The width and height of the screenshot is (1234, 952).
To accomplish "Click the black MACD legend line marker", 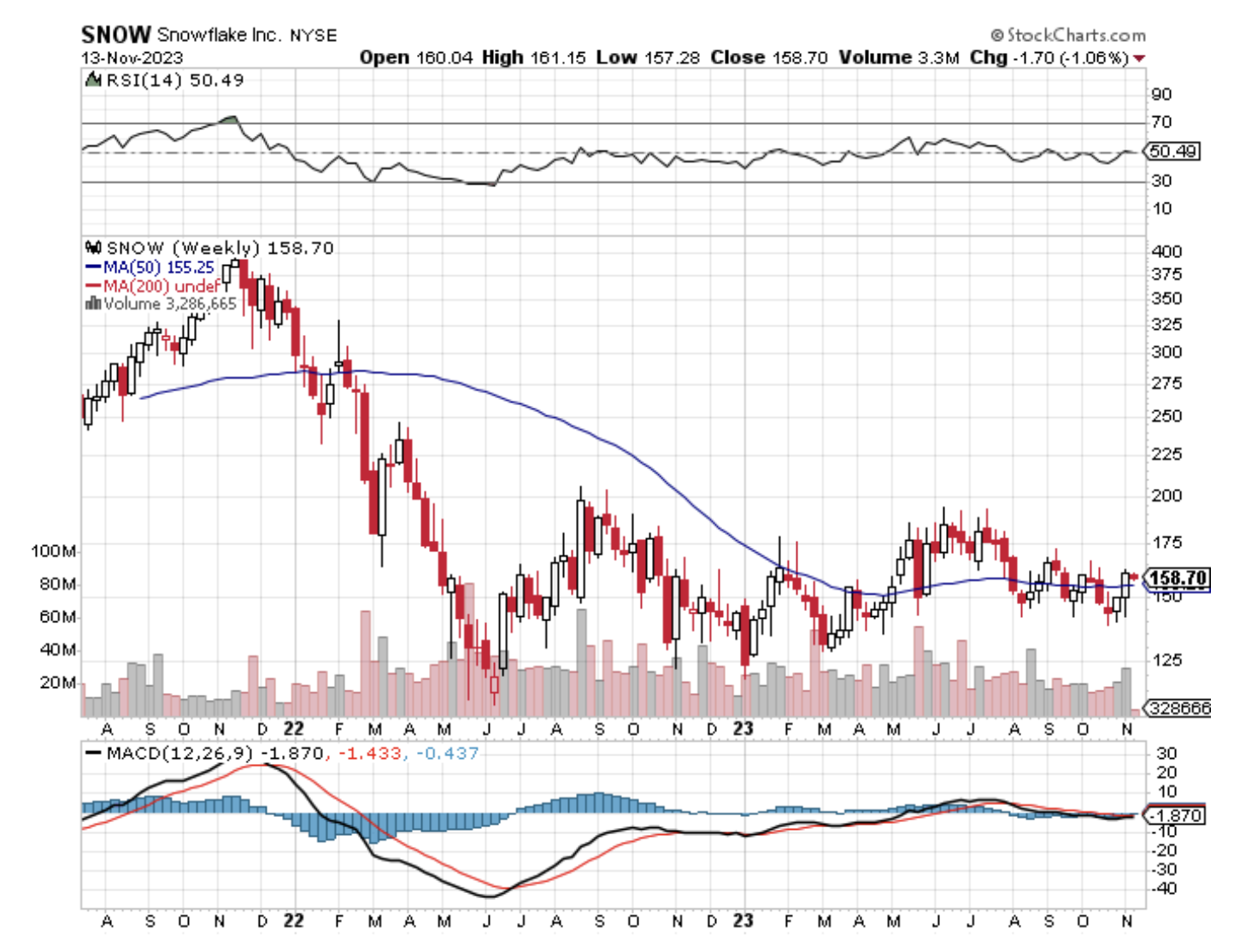I will 92,753.
